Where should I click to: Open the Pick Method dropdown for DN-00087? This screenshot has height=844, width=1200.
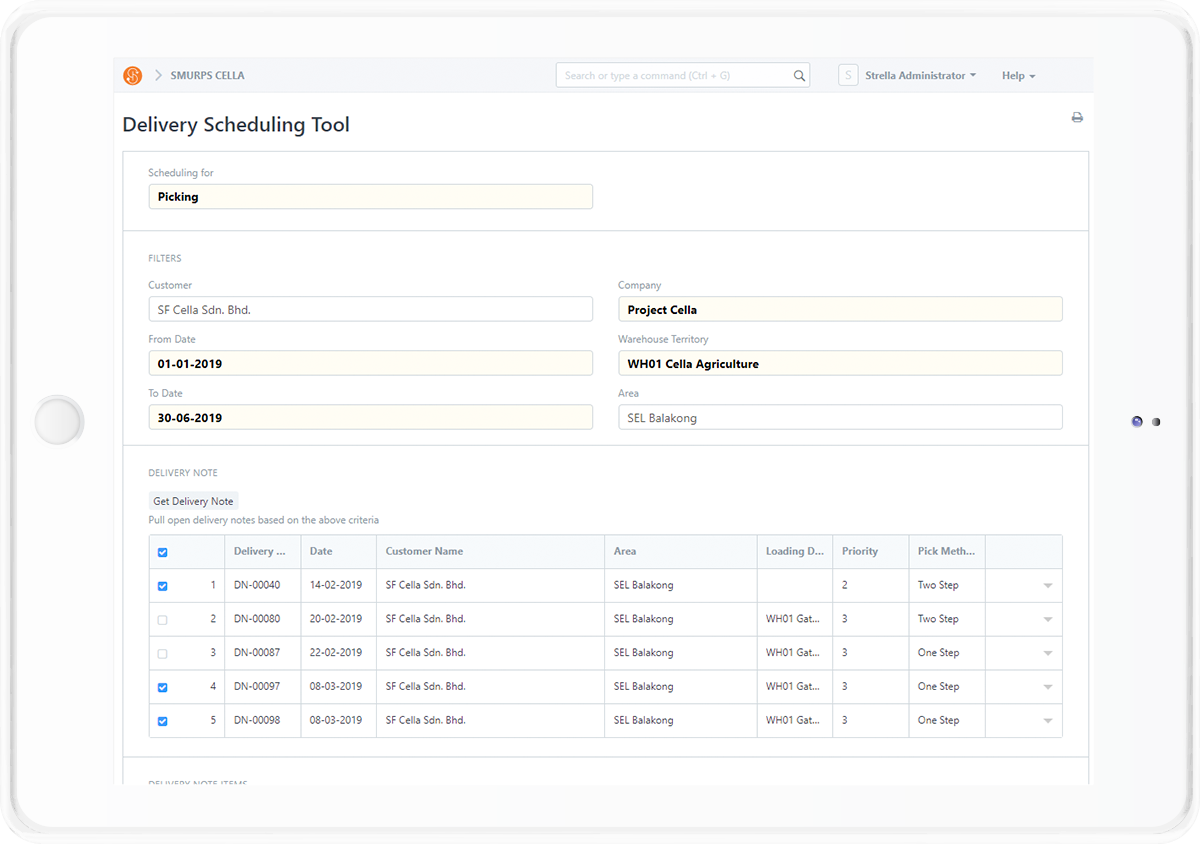coord(1048,653)
